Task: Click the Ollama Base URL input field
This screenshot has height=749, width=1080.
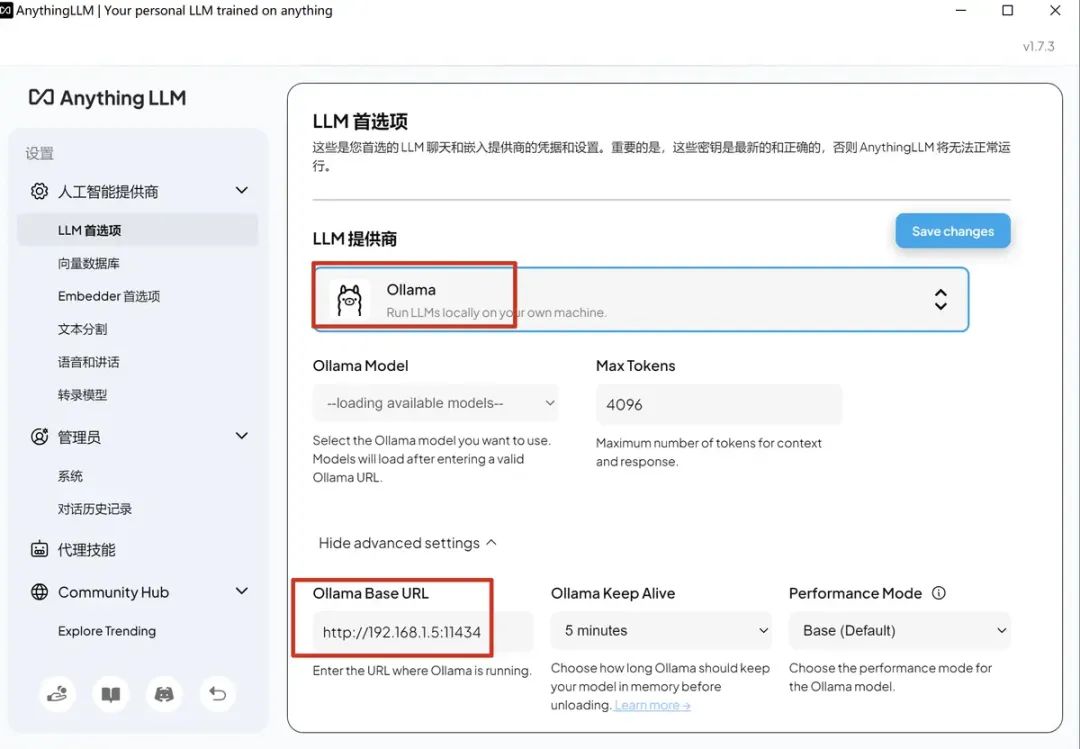Action: (x=423, y=632)
